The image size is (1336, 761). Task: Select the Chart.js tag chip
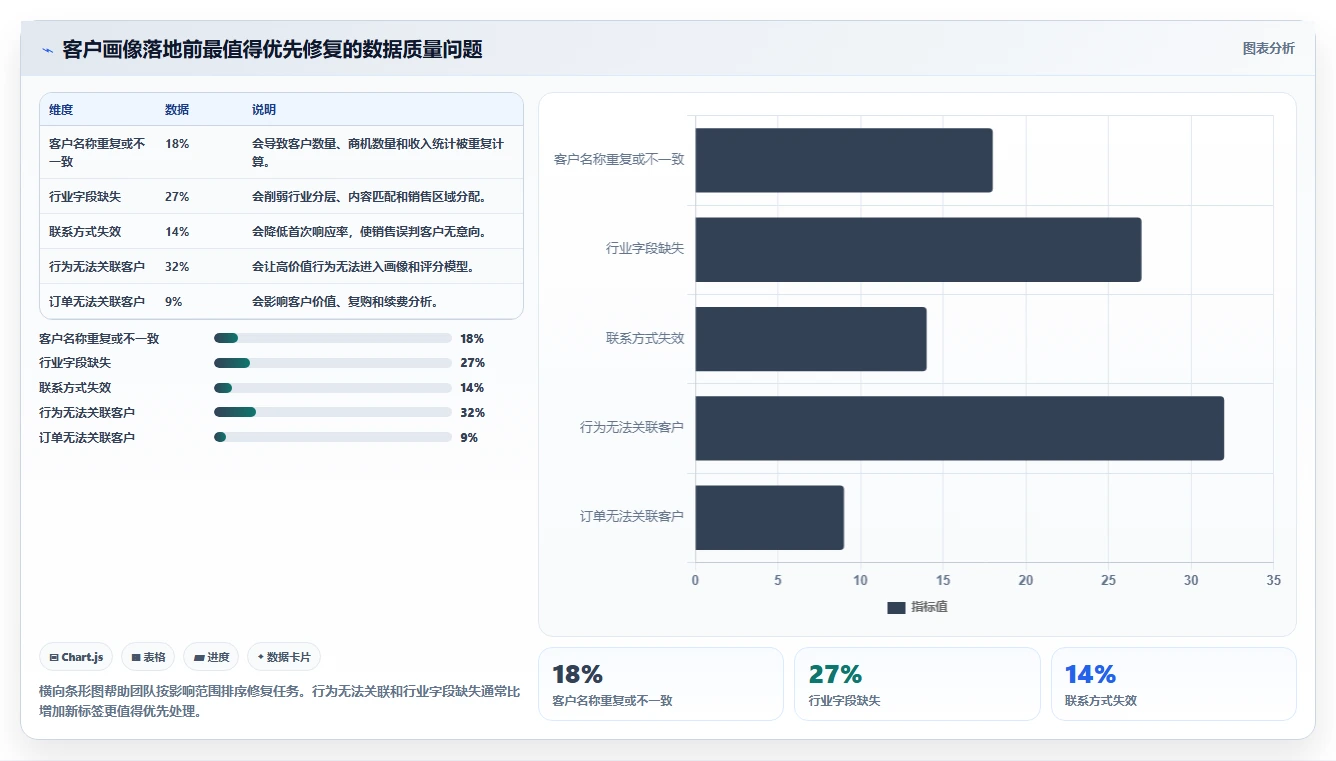[76, 657]
